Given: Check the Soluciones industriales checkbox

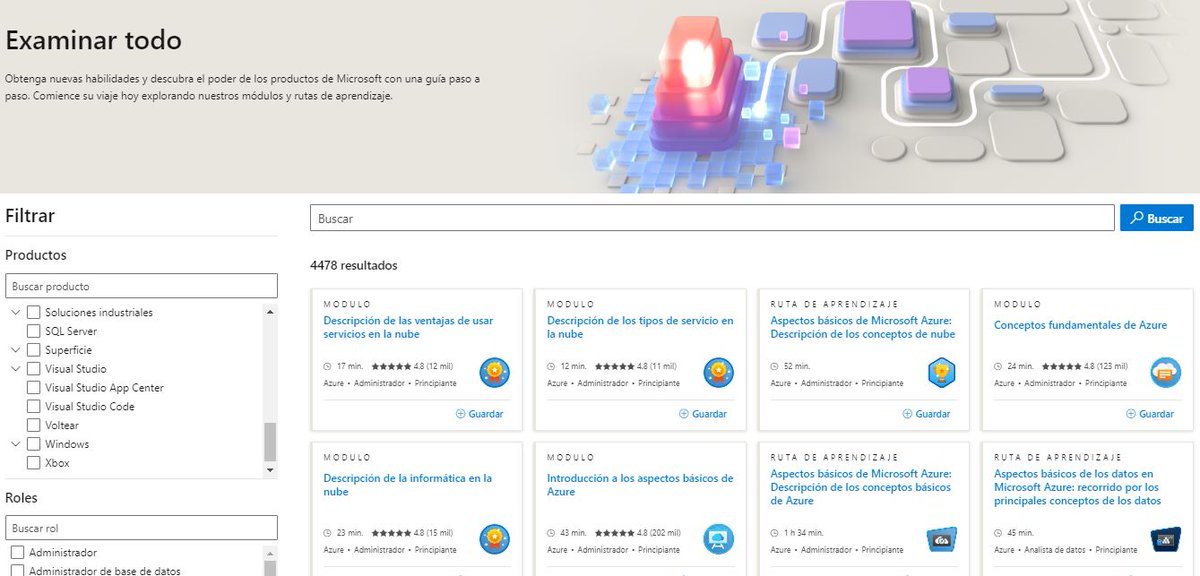Looking at the screenshot, I should click(34, 312).
